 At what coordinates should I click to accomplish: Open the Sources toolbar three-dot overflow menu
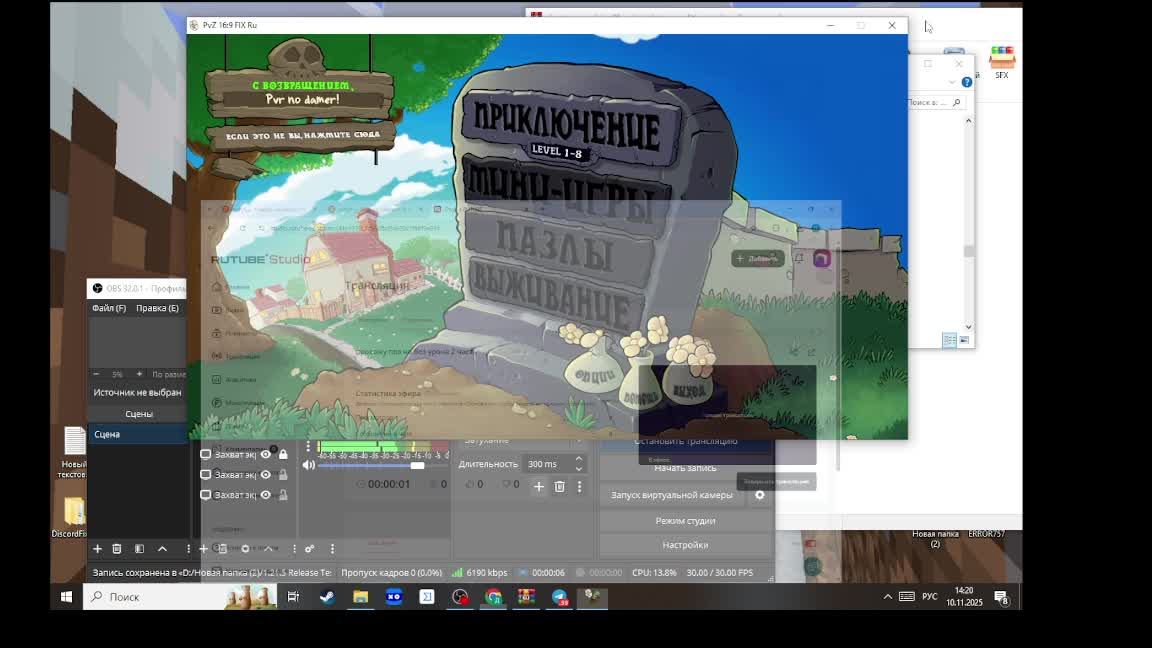tap(294, 549)
